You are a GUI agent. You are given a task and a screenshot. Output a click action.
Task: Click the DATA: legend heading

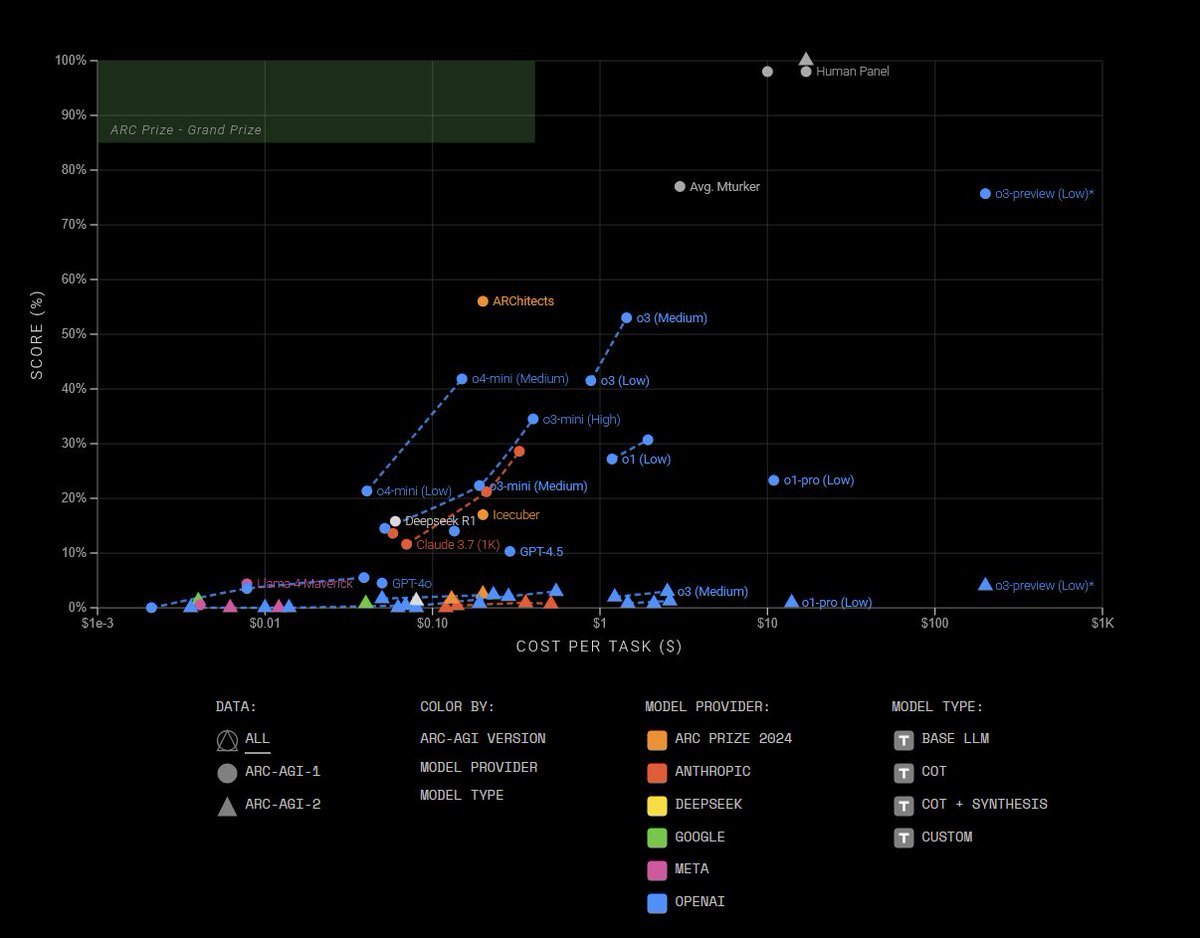point(236,706)
